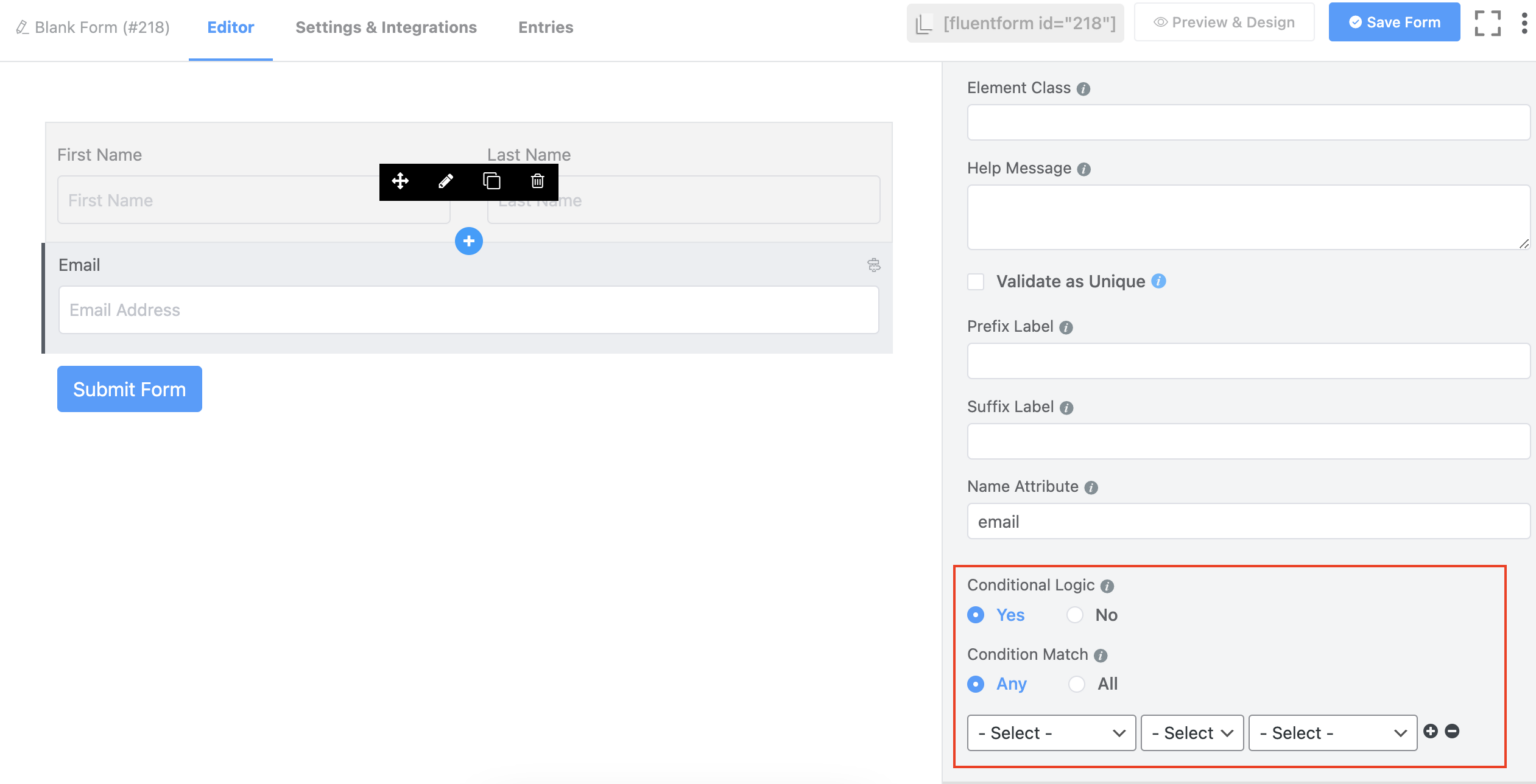Open the kebab menu beside Save Form
1536x784 pixels.
1523,21
